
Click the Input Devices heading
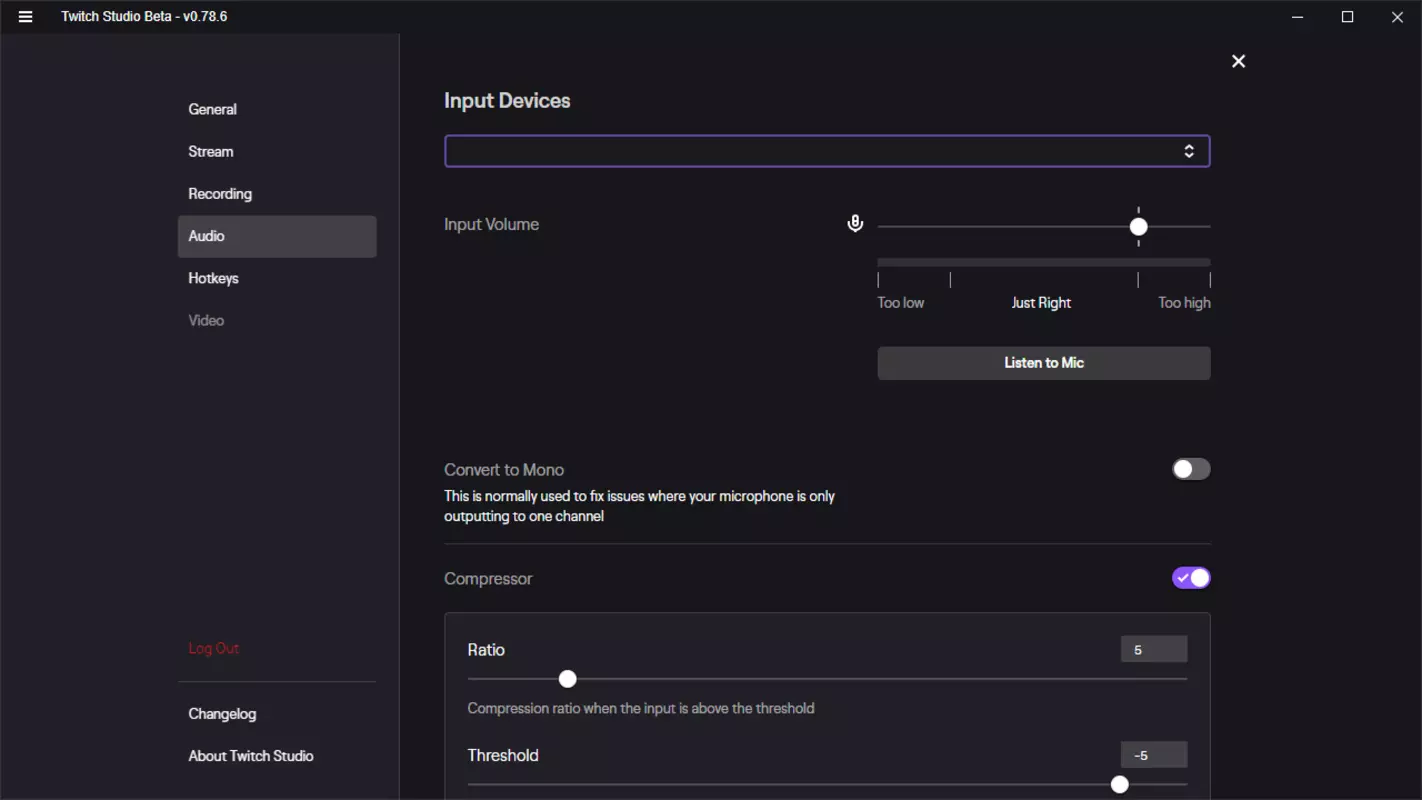click(x=507, y=101)
